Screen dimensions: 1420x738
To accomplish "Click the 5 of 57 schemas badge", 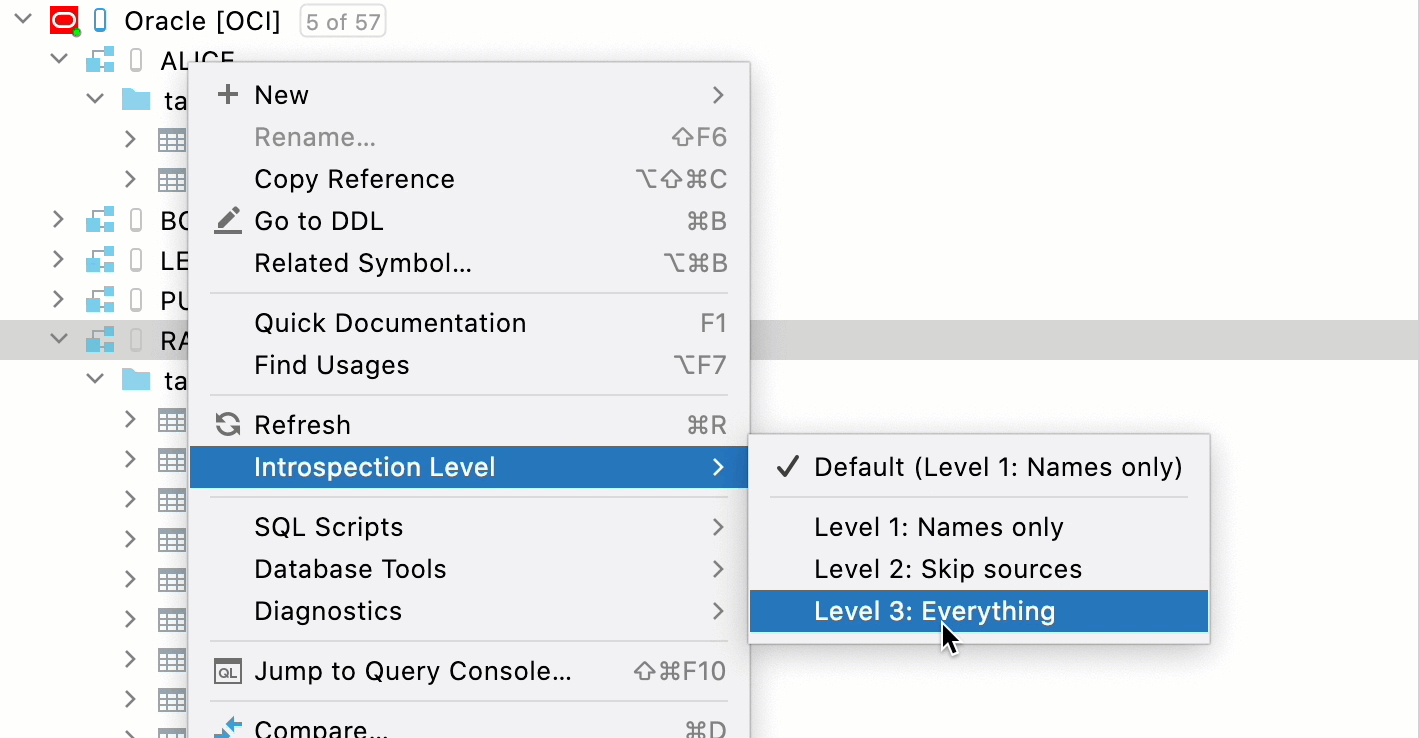I will (x=343, y=21).
